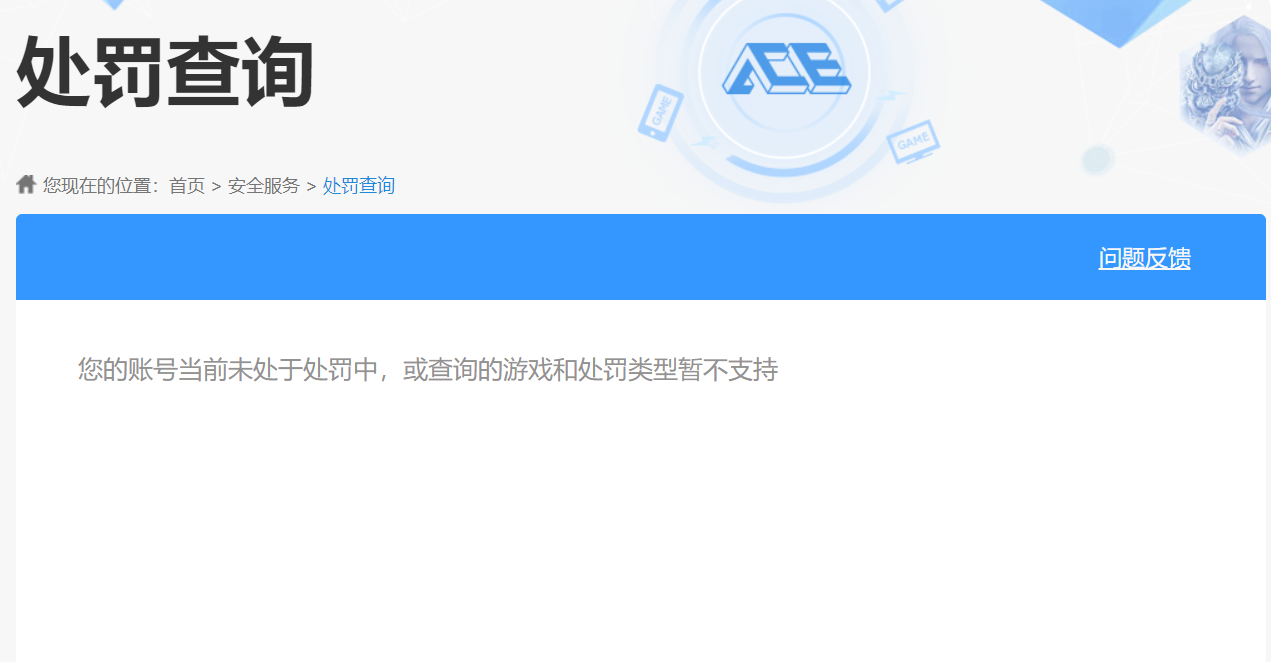The height and width of the screenshot is (662, 1271).
Task: Select the tilted GAME phone icon
Action: [661, 113]
